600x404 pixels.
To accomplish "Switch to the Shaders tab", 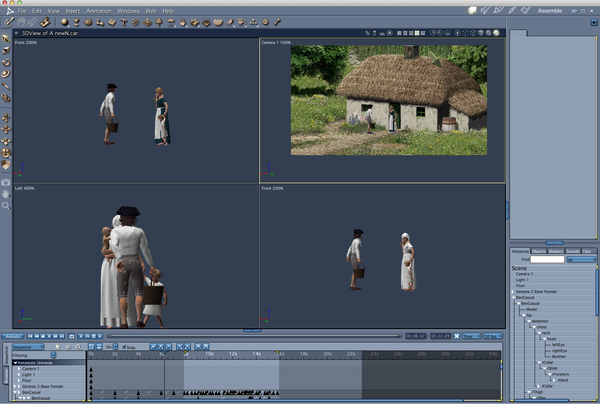I will coord(554,250).
